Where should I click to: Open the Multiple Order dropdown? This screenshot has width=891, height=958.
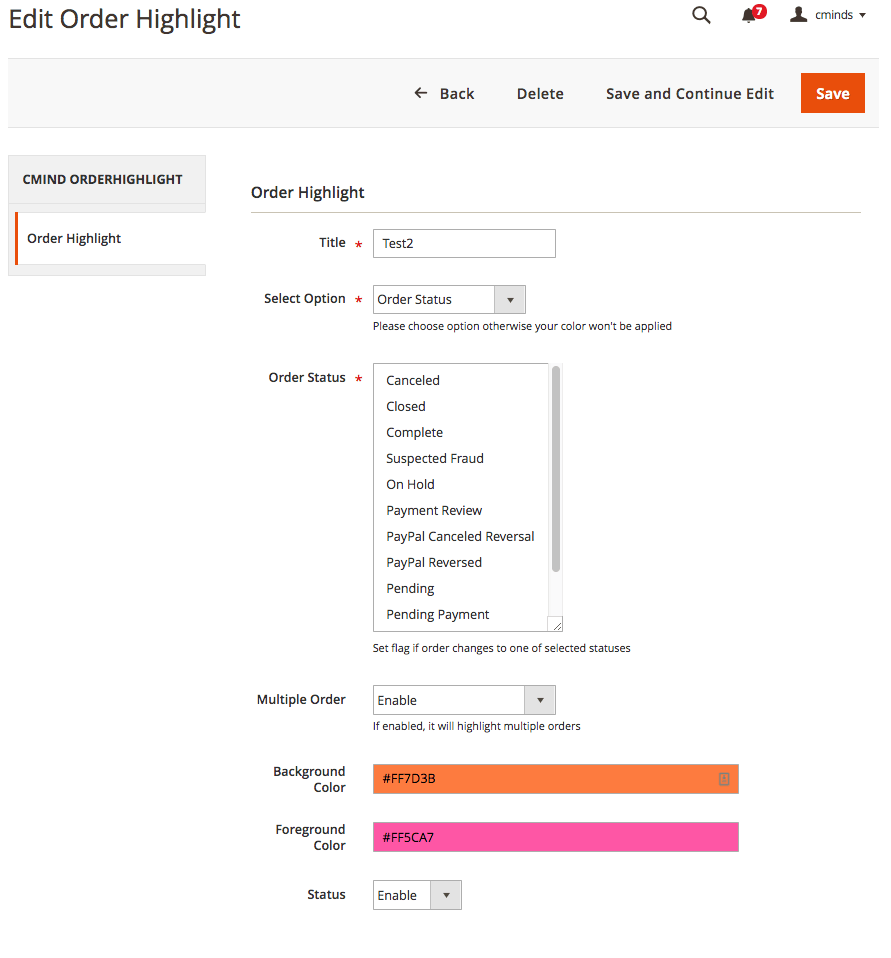464,700
